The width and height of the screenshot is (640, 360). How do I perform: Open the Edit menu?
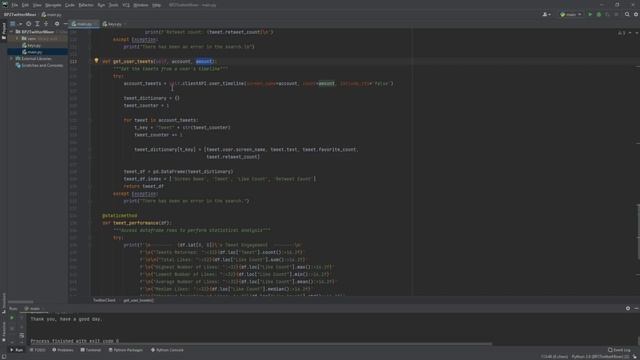25,5
